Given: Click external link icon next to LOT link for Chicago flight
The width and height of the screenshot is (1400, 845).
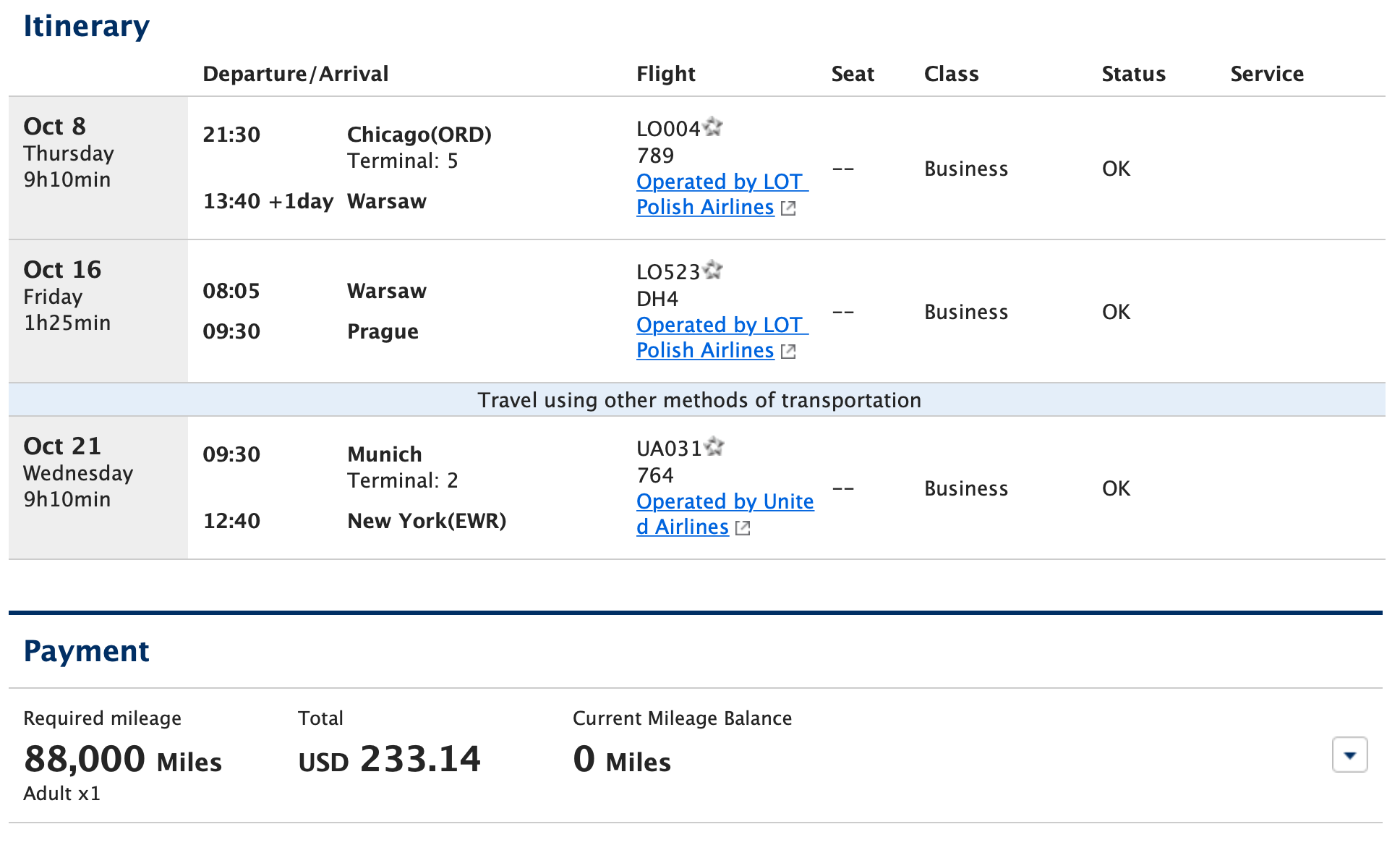Looking at the screenshot, I should click(x=789, y=208).
